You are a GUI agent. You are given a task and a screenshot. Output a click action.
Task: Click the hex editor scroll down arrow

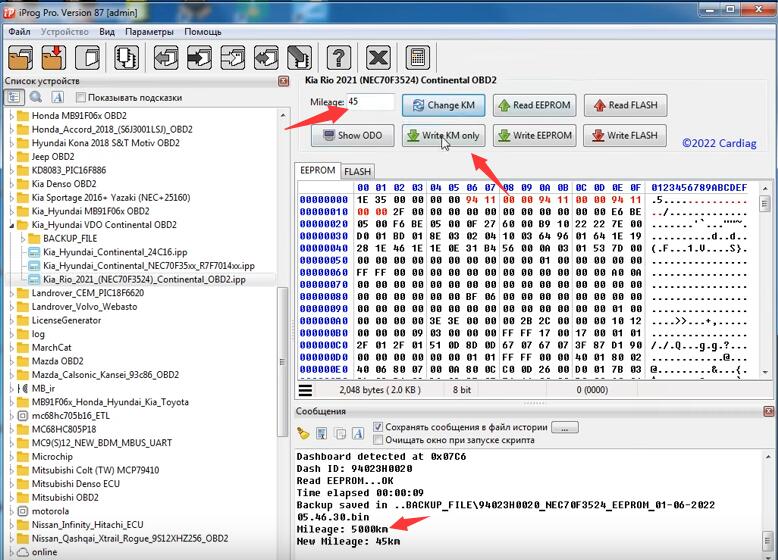pos(765,372)
